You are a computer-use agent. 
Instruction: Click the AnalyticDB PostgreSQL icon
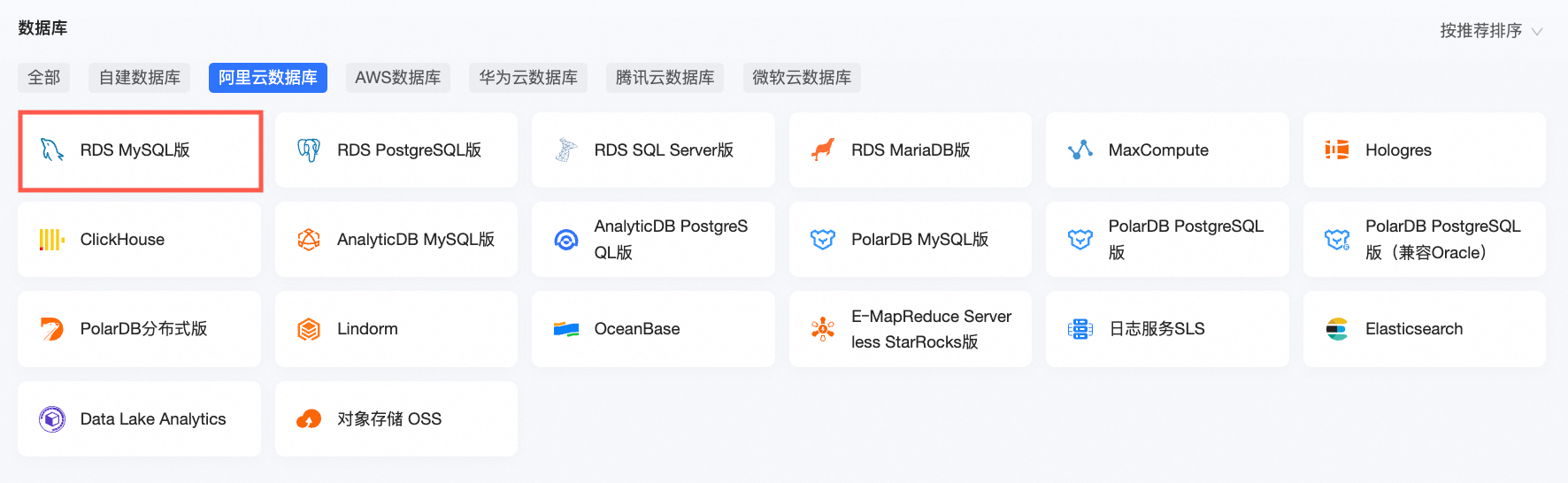pos(566,240)
